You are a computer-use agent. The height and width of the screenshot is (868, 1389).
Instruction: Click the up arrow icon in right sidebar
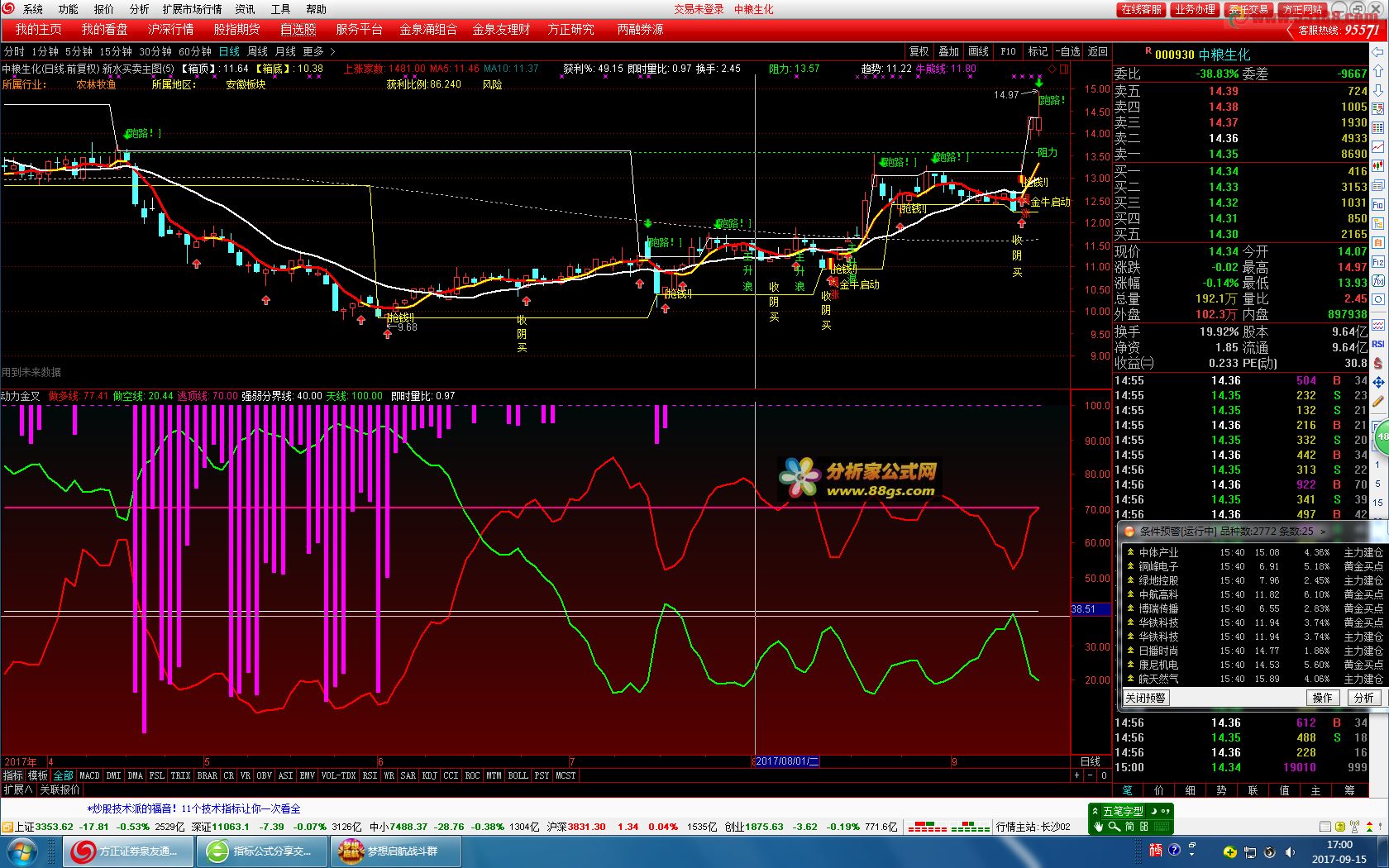point(1378,71)
